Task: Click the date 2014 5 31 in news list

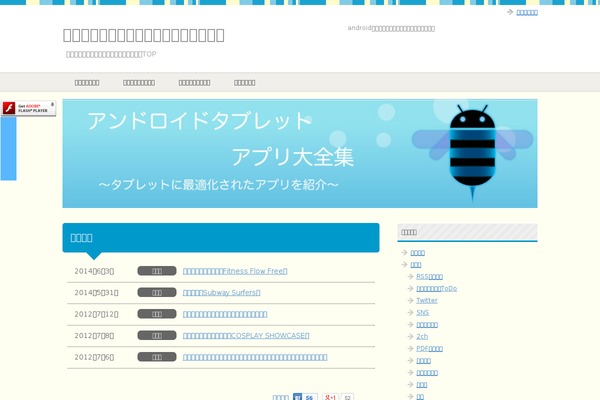Action: [x=96, y=292]
